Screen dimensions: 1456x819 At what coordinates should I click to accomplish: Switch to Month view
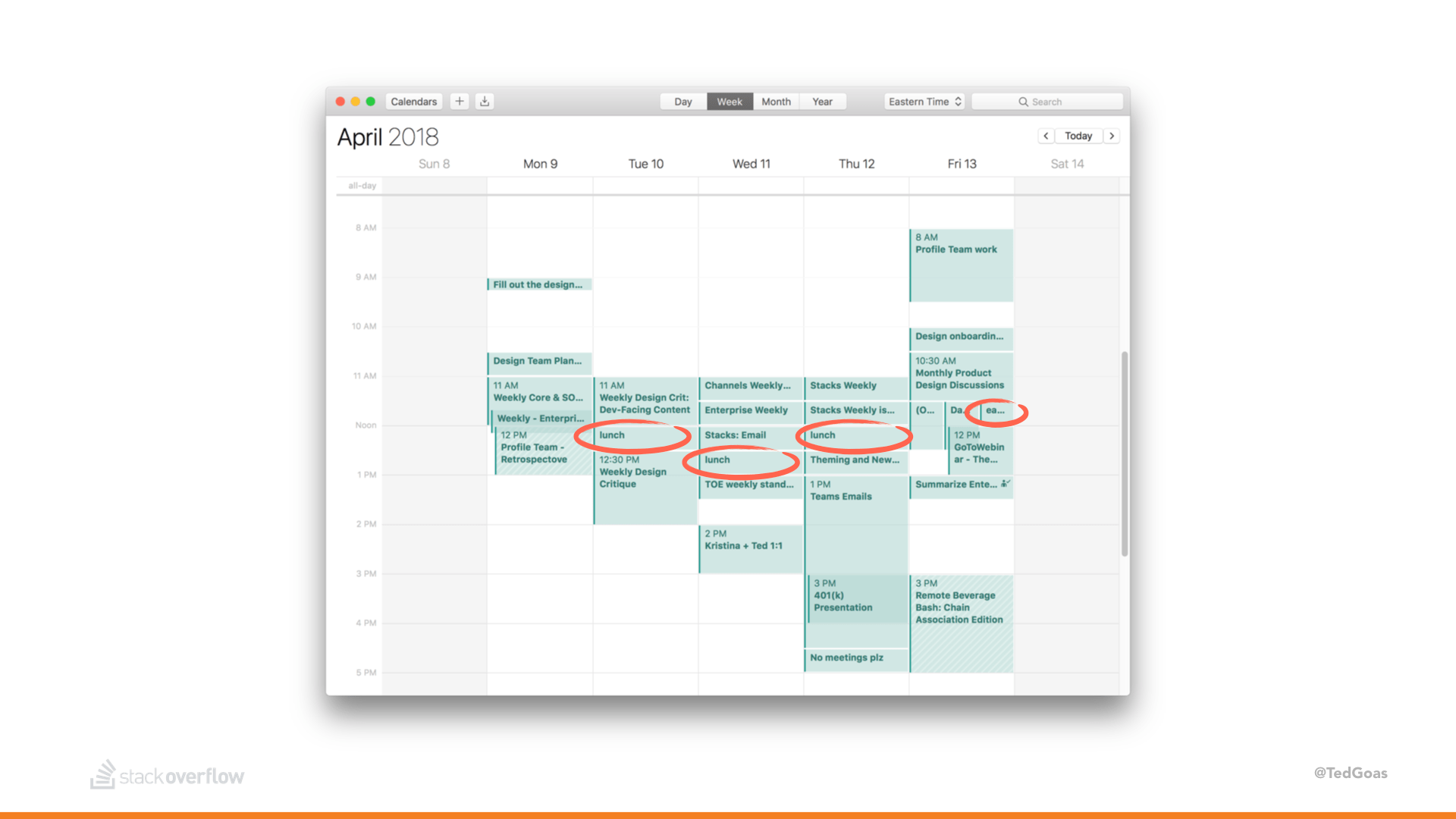coord(776,100)
